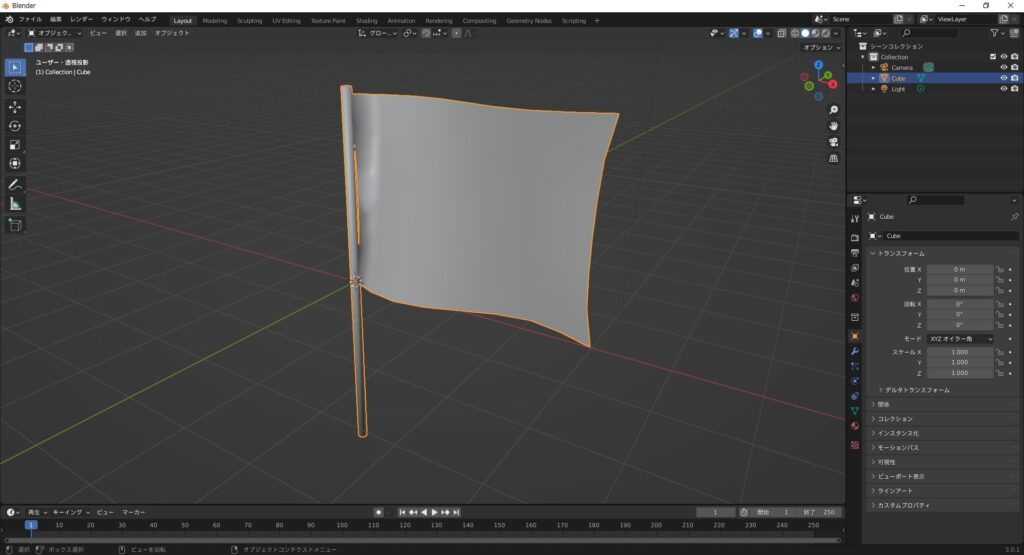Open the レンダー menu
This screenshot has width=1024, height=555.
(81, 20)
